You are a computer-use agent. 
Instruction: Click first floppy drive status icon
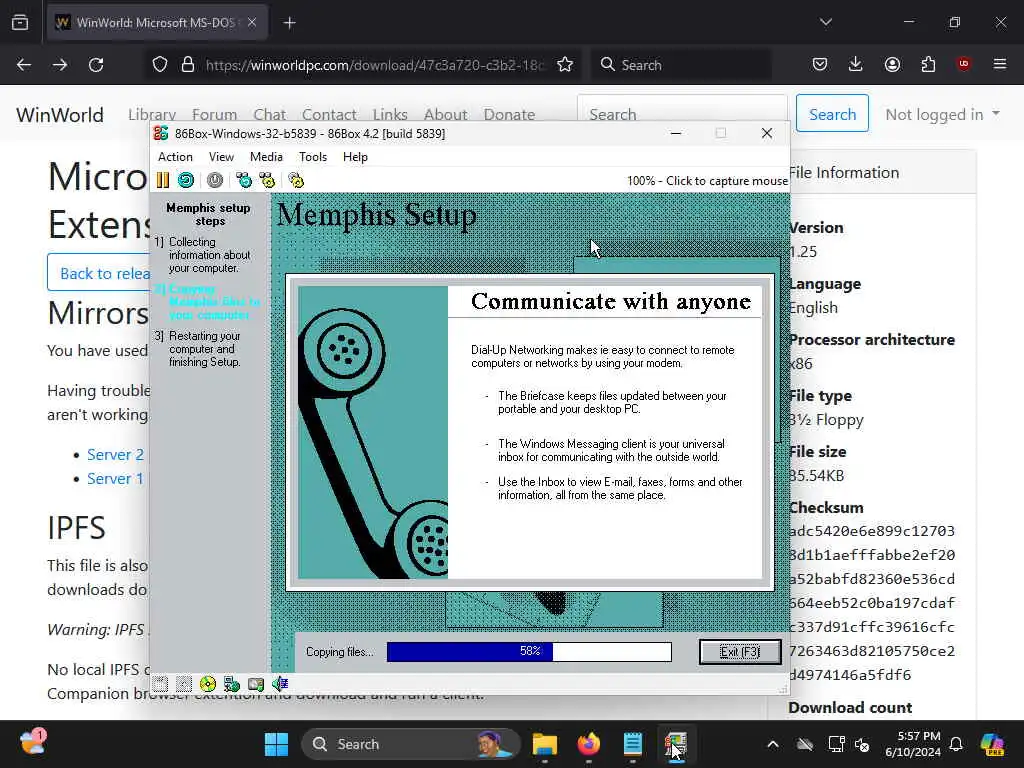pos(160,684)
